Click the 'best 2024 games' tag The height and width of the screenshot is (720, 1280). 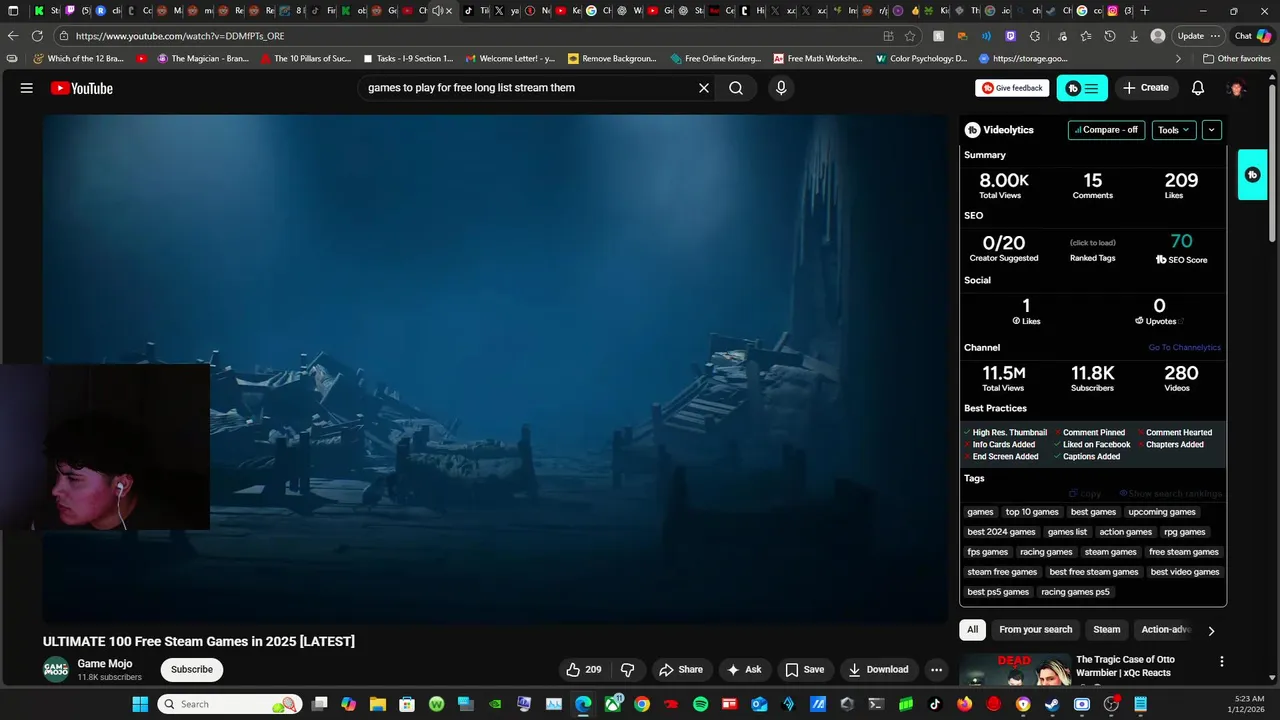1001,532
